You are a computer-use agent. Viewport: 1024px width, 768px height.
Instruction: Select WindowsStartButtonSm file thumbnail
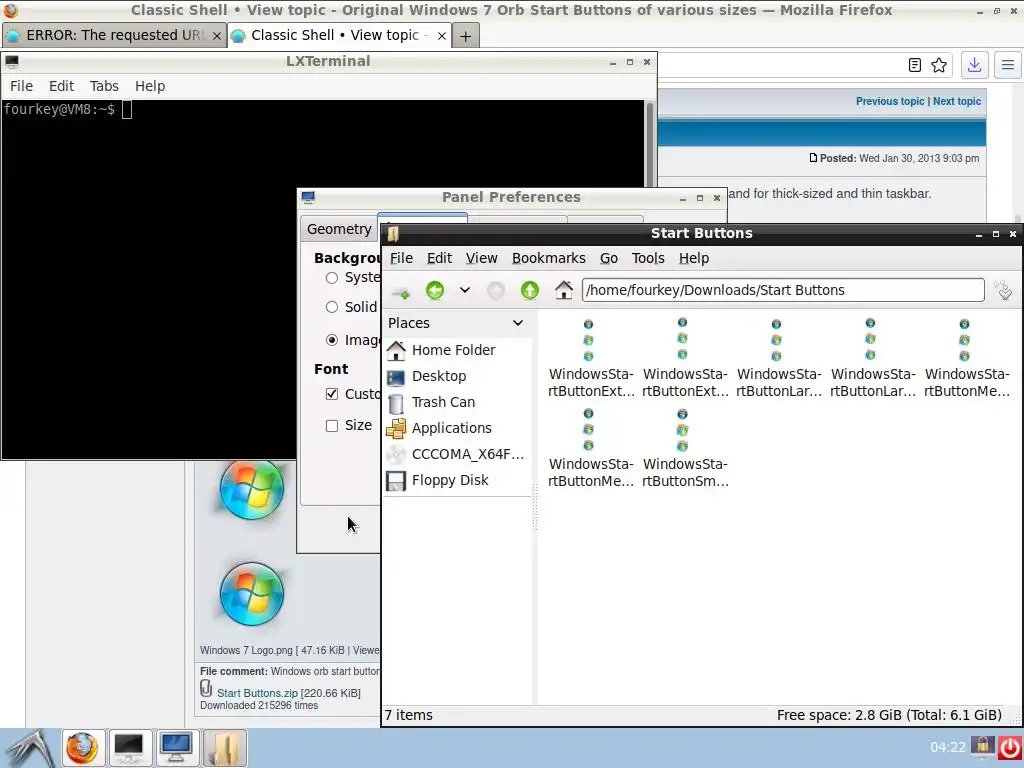682,430
